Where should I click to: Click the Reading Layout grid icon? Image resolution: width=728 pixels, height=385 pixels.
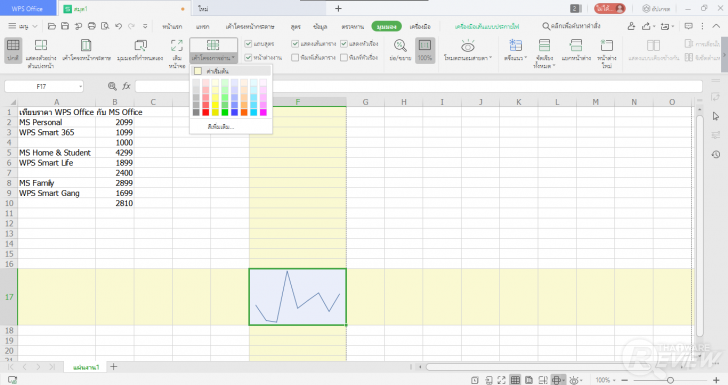point(213,45)
